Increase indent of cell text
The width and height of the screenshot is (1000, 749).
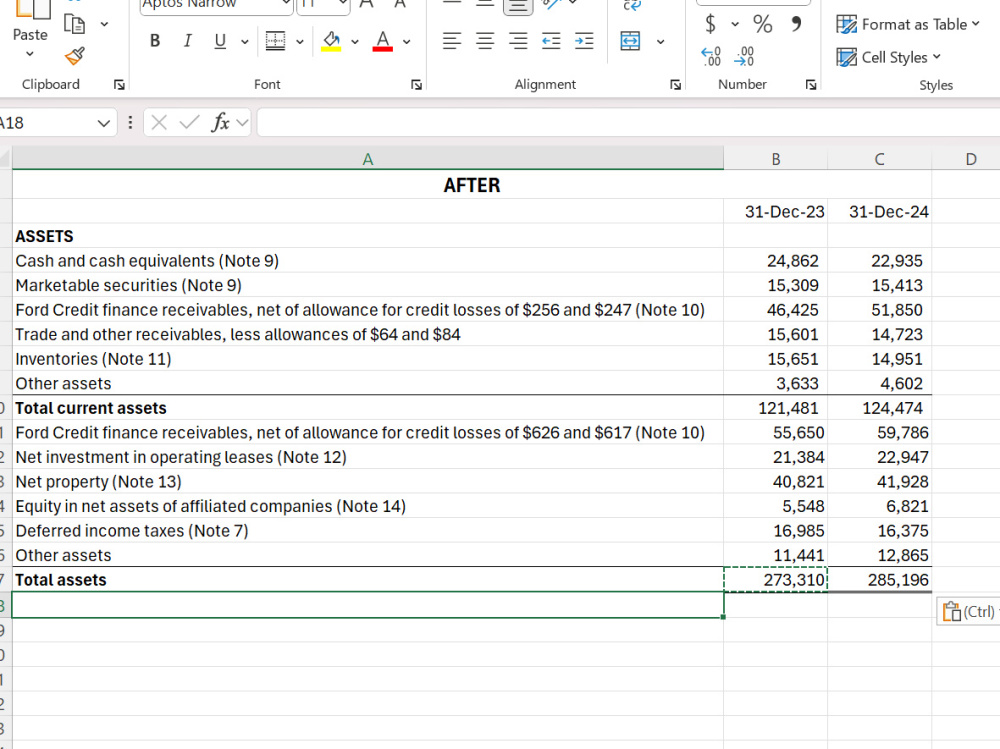[584, 41]
